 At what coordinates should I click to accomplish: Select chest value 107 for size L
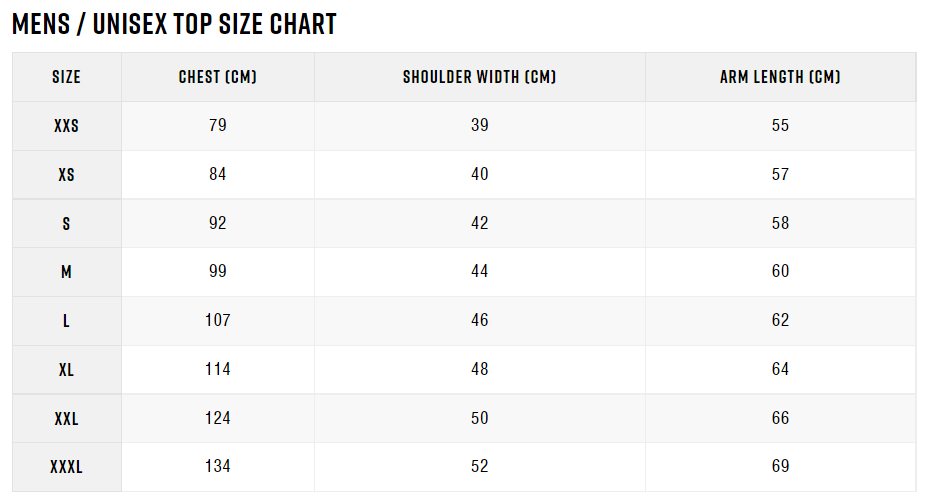pos(218,320)
